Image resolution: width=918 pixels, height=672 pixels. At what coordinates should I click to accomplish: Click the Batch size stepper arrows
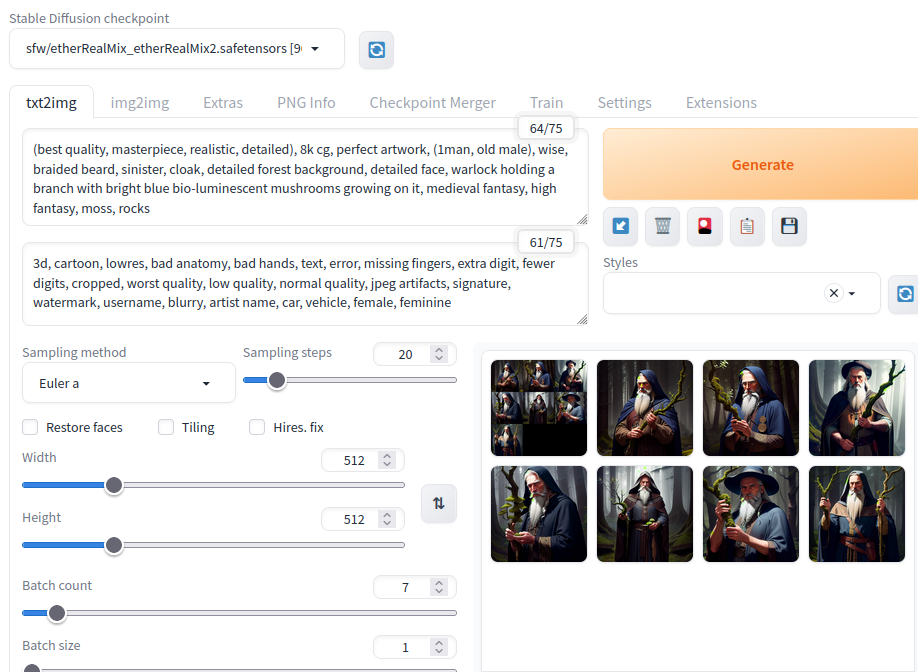(x=439, y=647)
